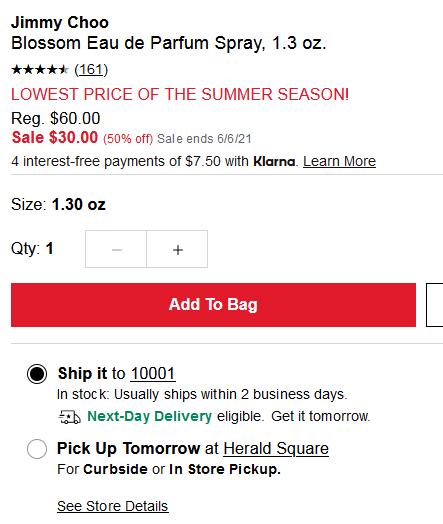Click the Next-Day Delivery truck icon
The image size is (443, 524).
(69, 417)
